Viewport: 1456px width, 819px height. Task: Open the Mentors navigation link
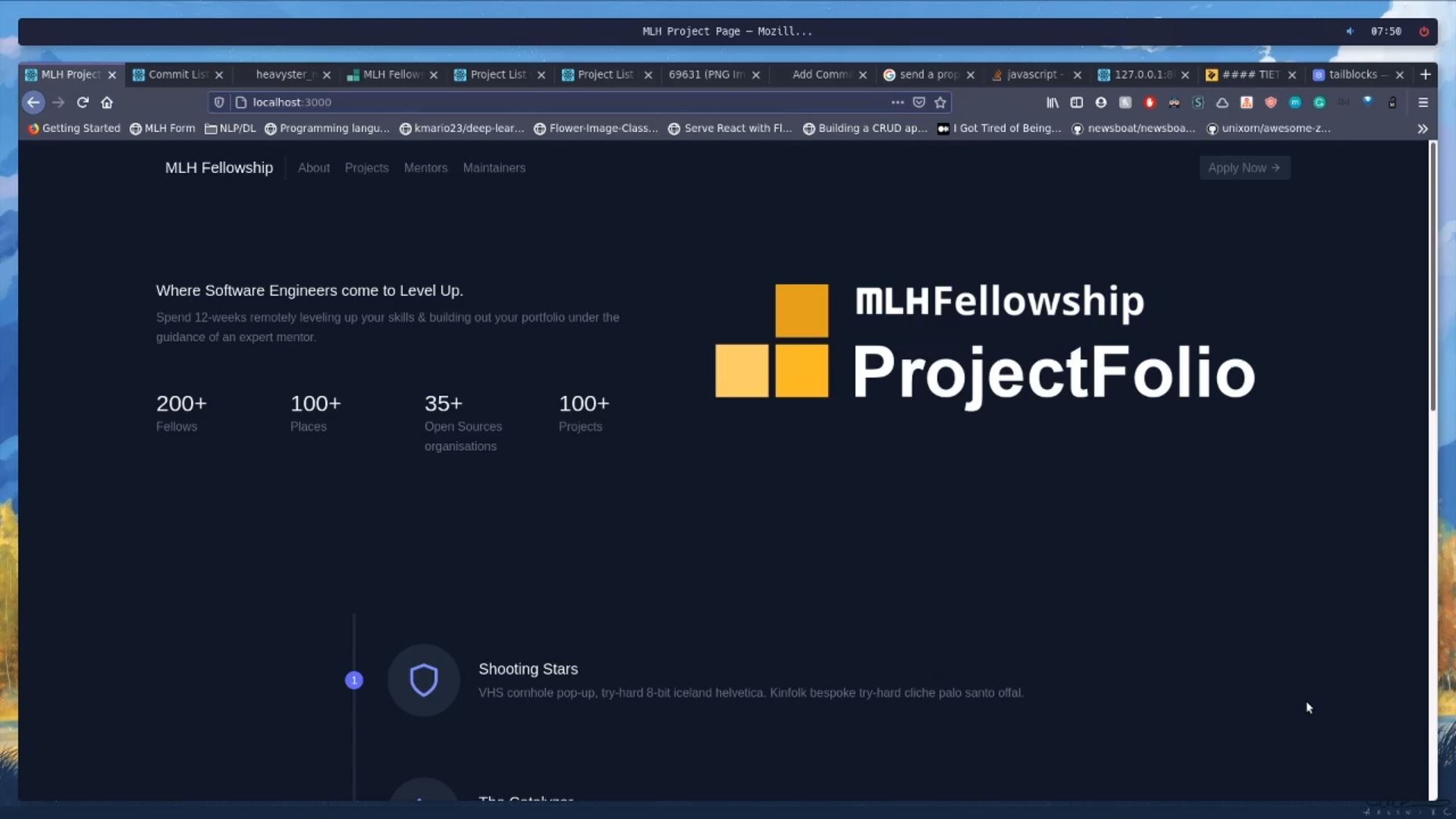[x=425, y=168]
